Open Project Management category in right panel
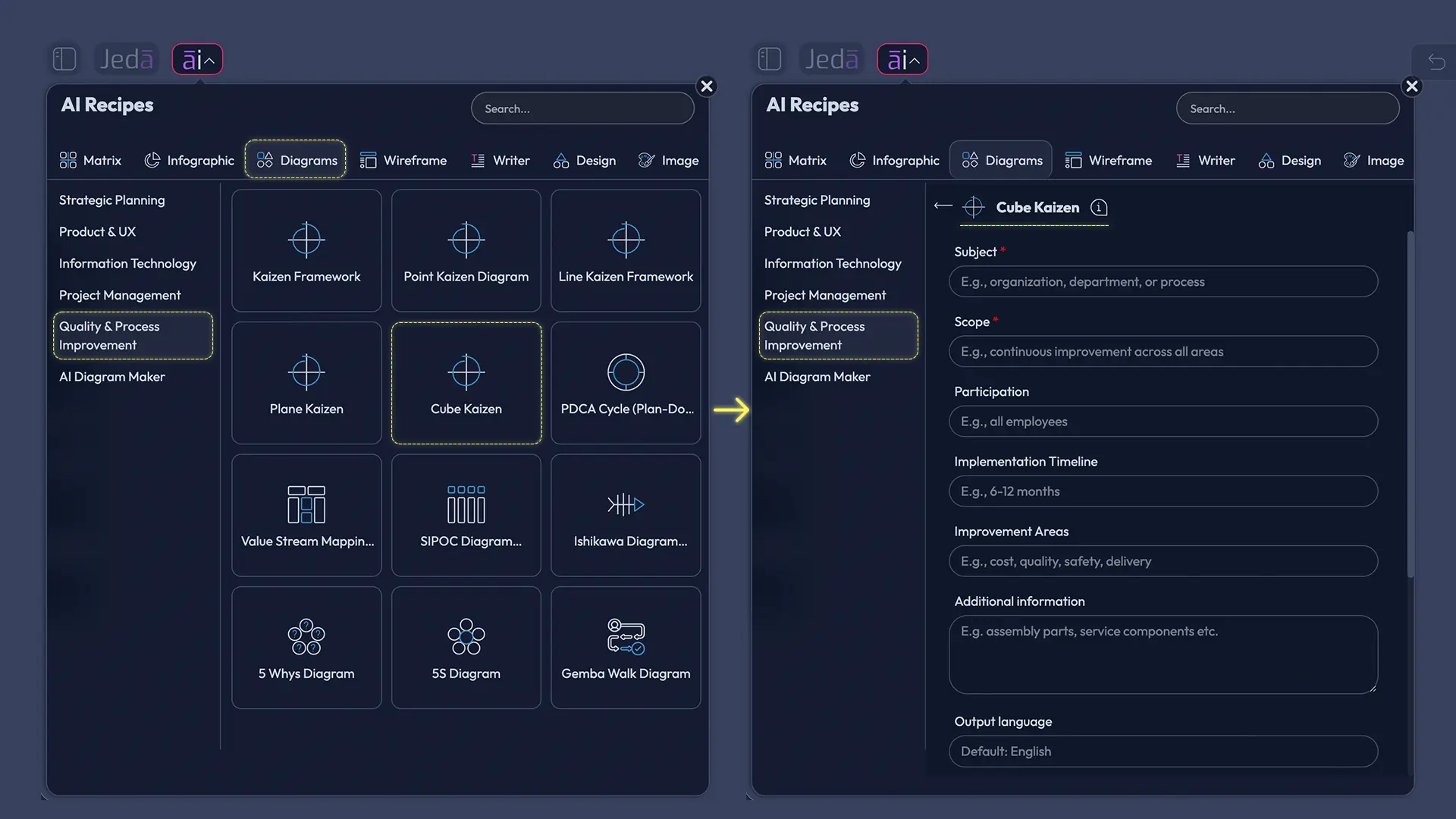 pos(824,295)
